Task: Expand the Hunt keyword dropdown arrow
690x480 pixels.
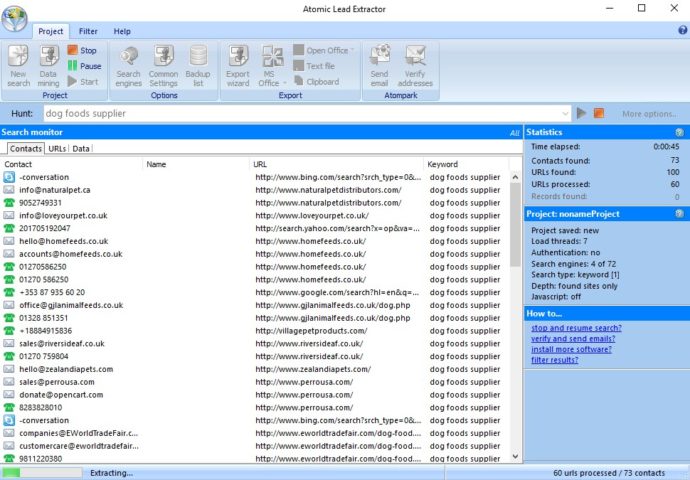Action: [x=566, y=114]
